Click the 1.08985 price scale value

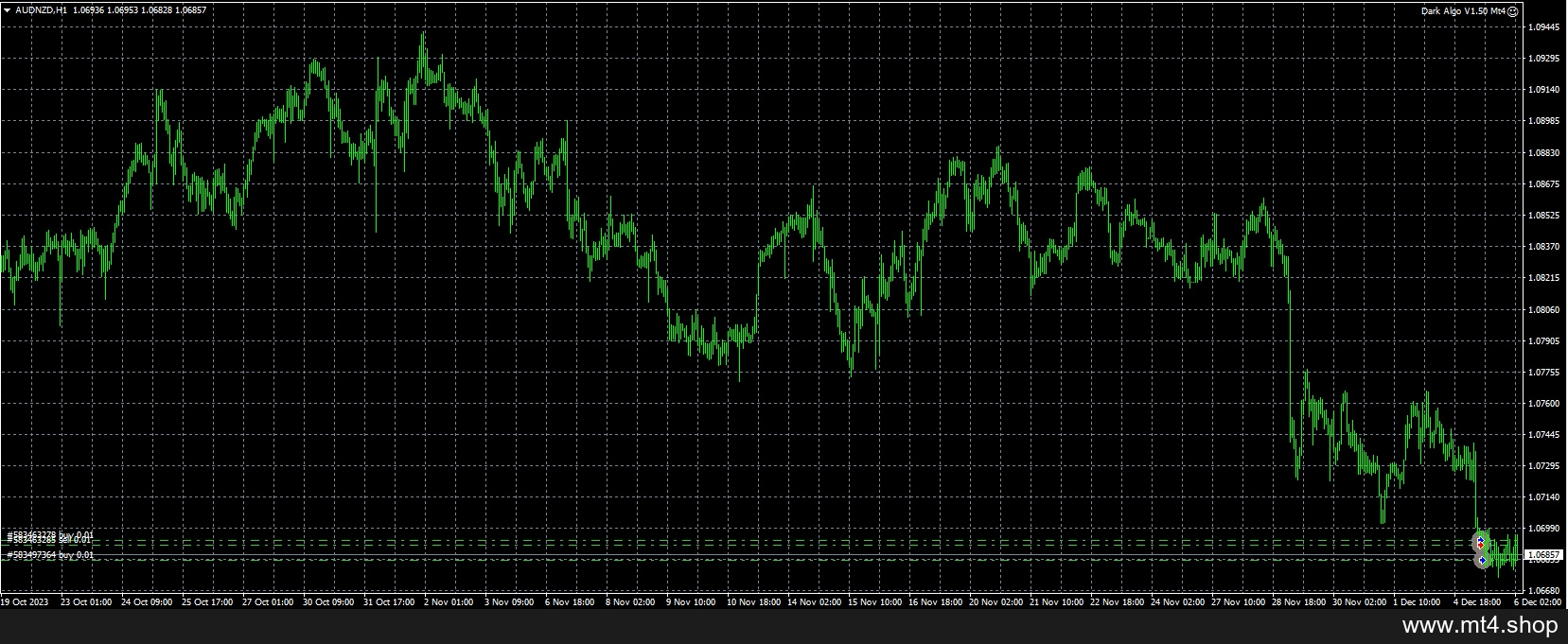coord(1544,121)
